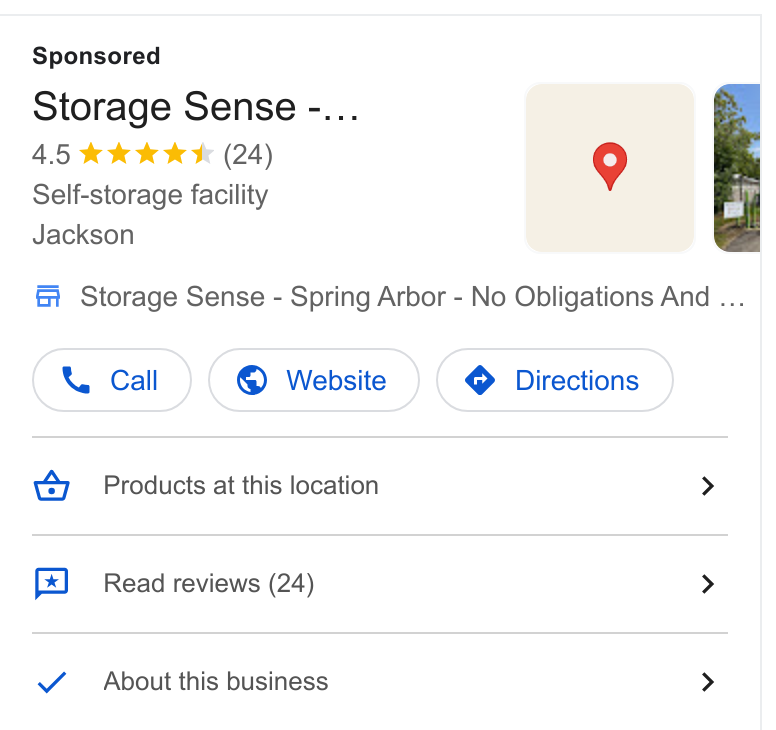This screenshot has width=776, height=730.
Task: Click the storefront icon beside Storage Sense
Action: (x=48, y=296)
